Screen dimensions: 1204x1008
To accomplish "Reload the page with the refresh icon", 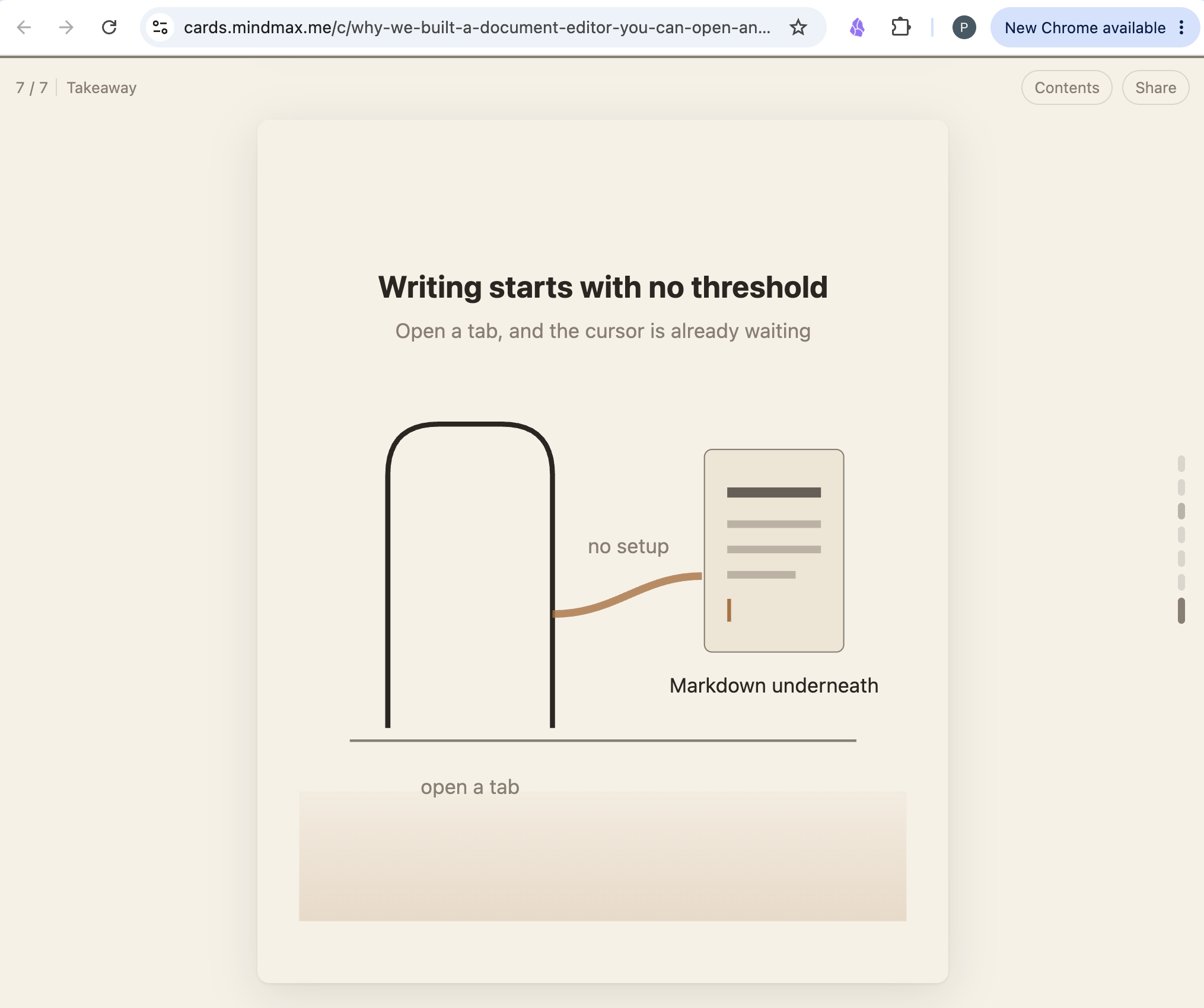I will pyautogui.click(x=109, y=27).
